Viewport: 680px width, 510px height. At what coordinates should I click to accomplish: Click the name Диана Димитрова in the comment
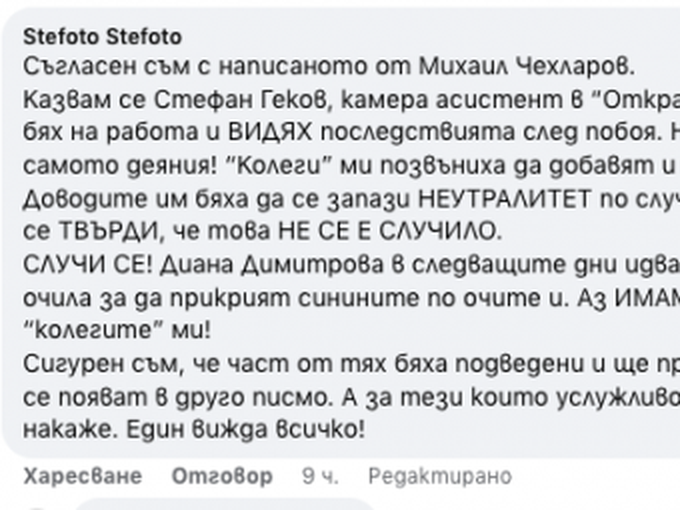(271, 265)
